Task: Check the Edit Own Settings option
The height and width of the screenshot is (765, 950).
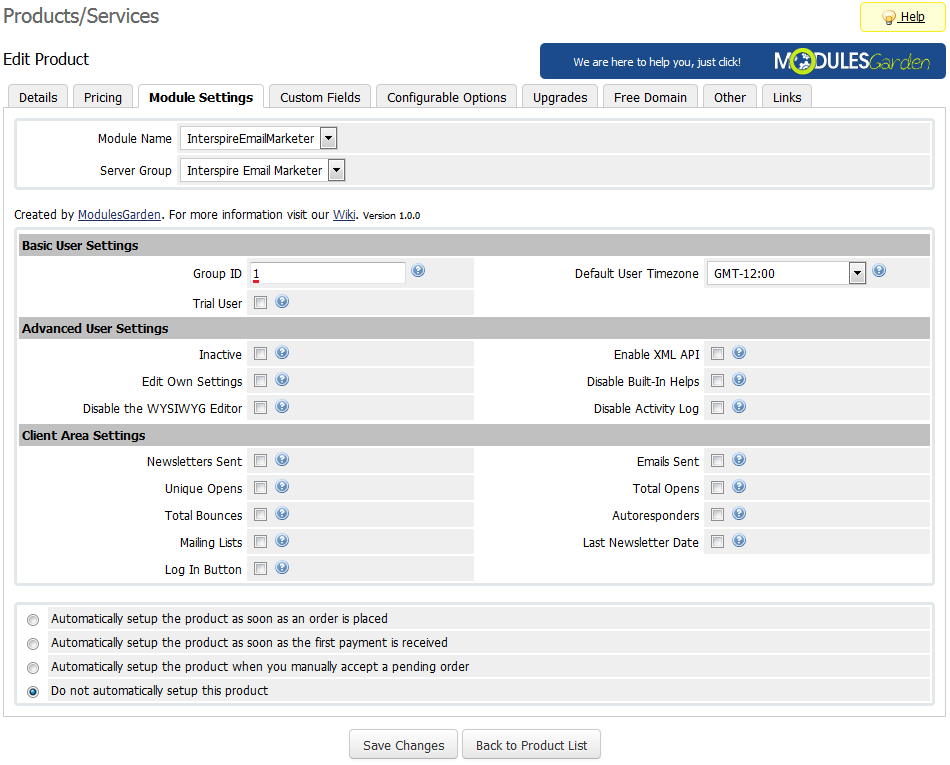Action: pyautogui.click(x=261, y=381)
